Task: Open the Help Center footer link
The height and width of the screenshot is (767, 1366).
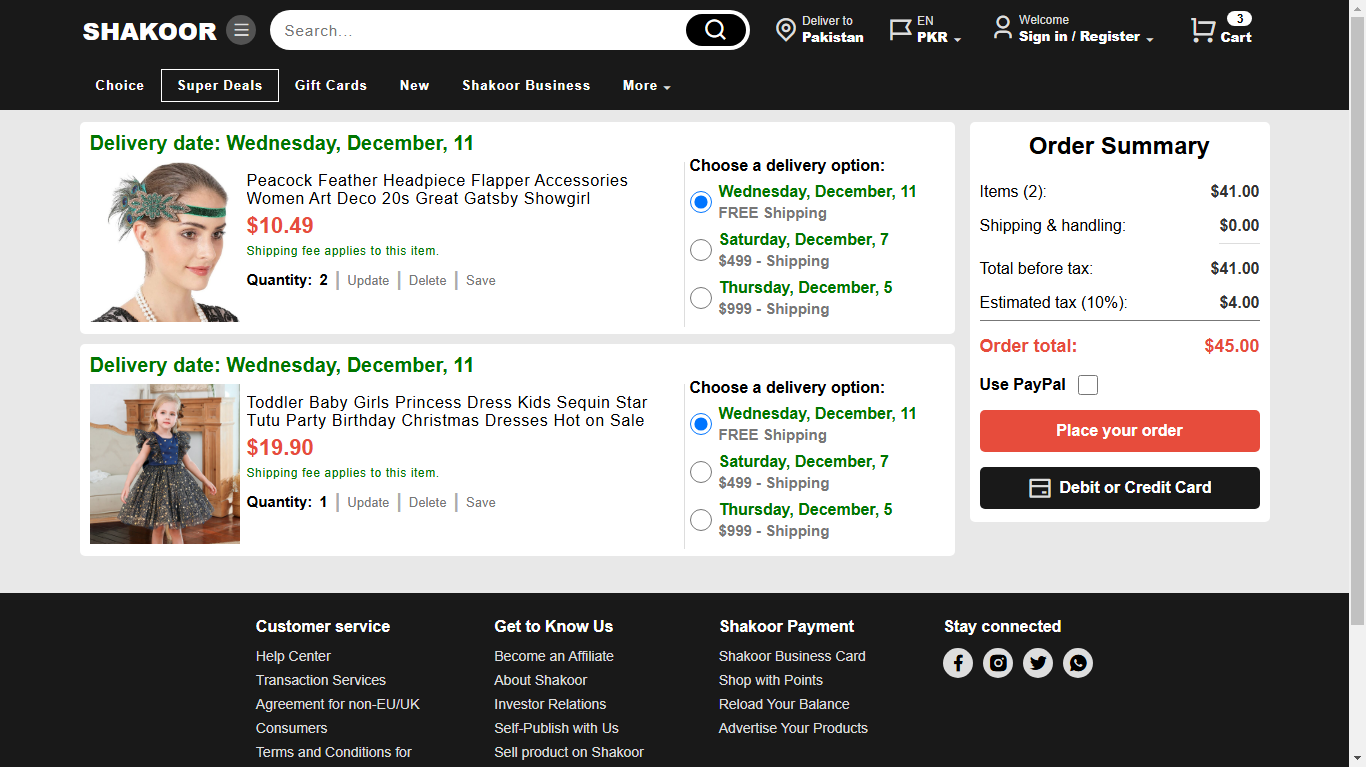Action: point(293,656)
